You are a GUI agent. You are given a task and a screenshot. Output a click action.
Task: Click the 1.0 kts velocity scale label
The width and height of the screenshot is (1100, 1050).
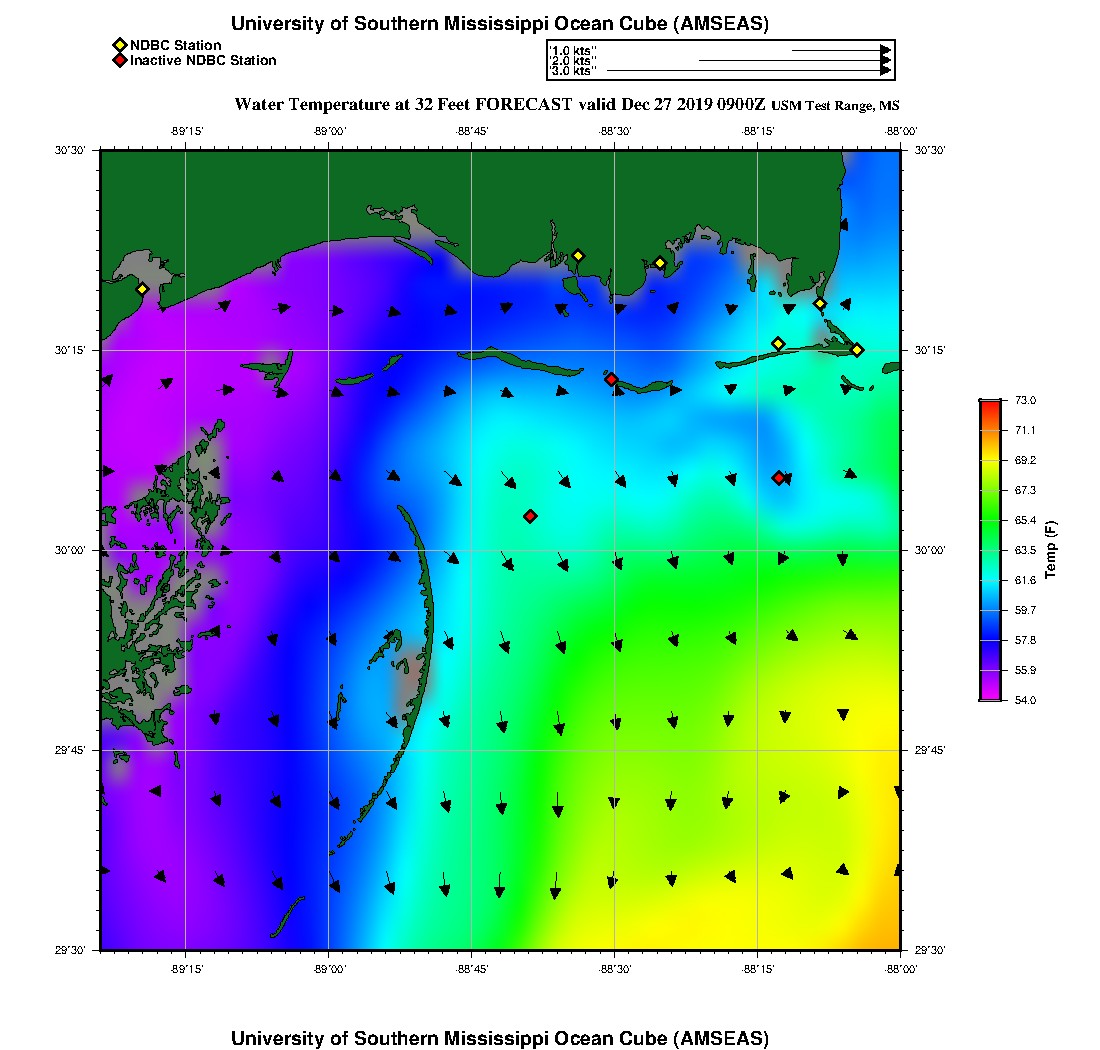572,50
